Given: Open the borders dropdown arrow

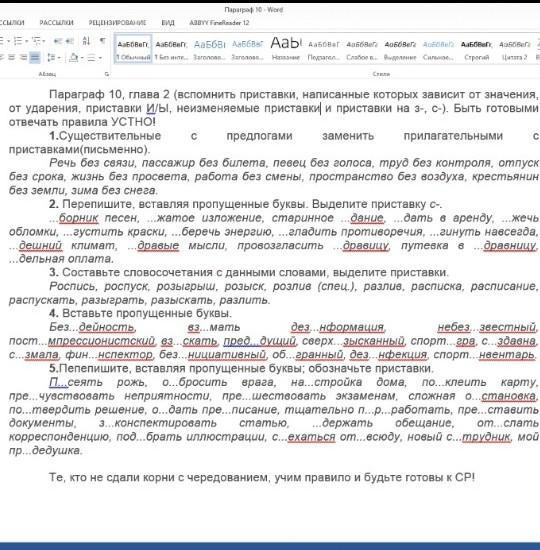Looking at the screenshot, I should [x=100, y=58].
